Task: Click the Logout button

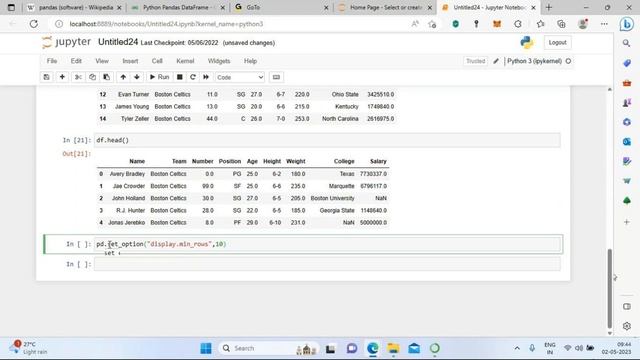Action: tap(557, 42)
